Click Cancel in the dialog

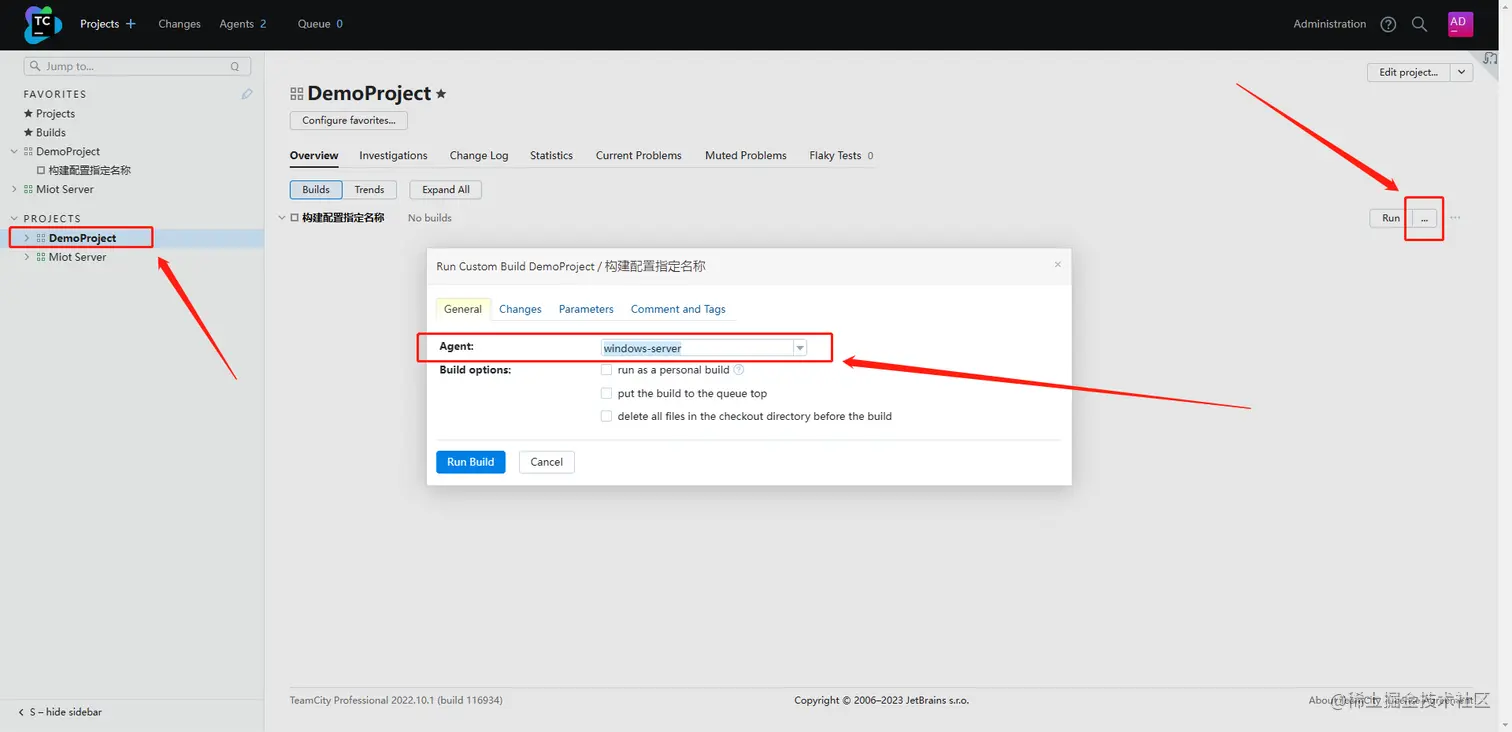point(546,462)
